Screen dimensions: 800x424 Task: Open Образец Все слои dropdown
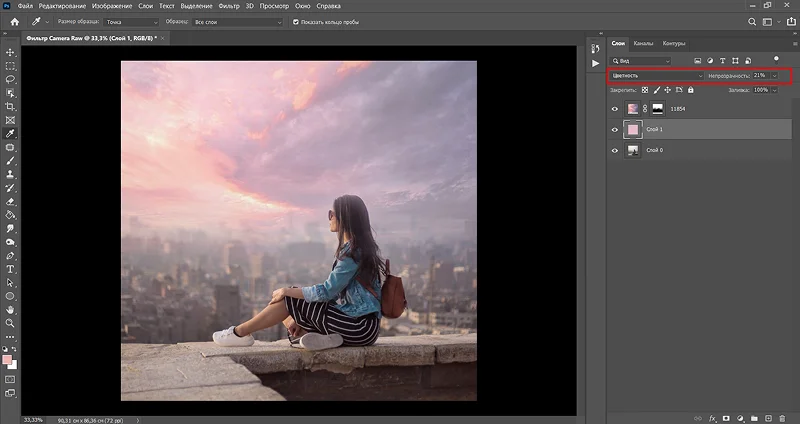(x=237, y=22)
